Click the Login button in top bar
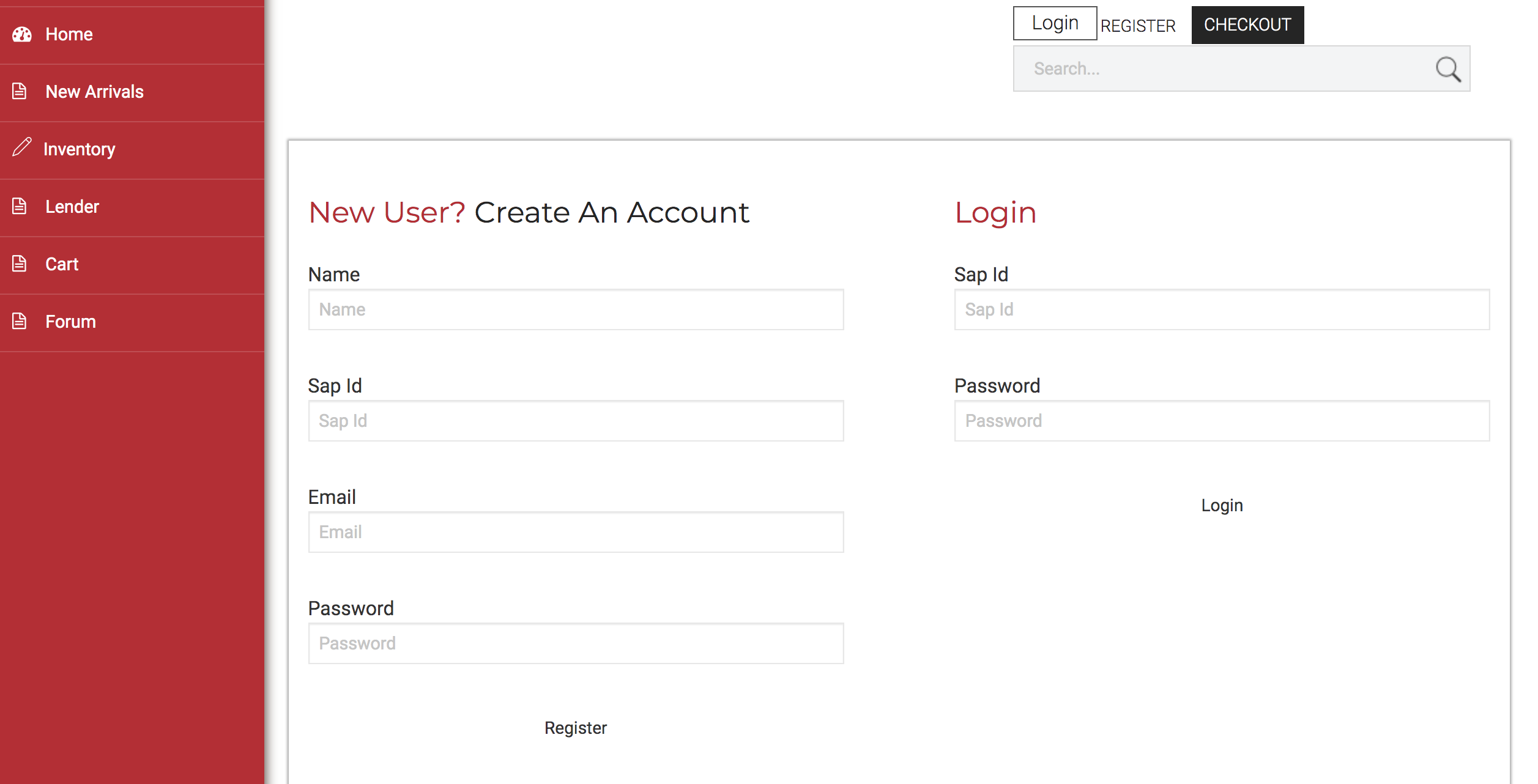Viewport: 1538px width, 784px height. (1055, 23)
